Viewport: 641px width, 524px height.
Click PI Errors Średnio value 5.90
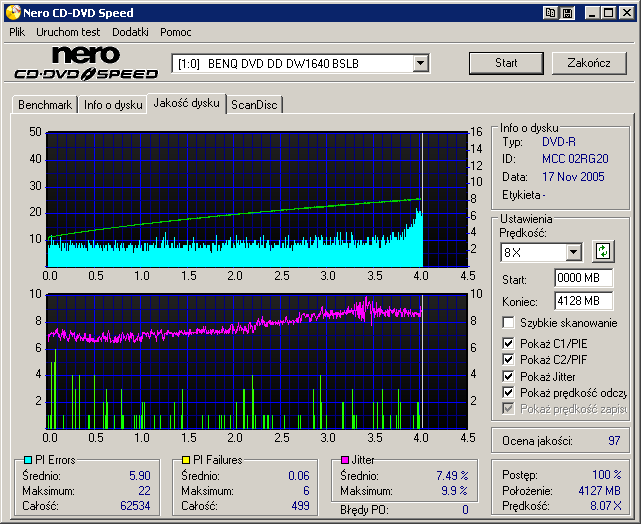click(x=140, y=476)
